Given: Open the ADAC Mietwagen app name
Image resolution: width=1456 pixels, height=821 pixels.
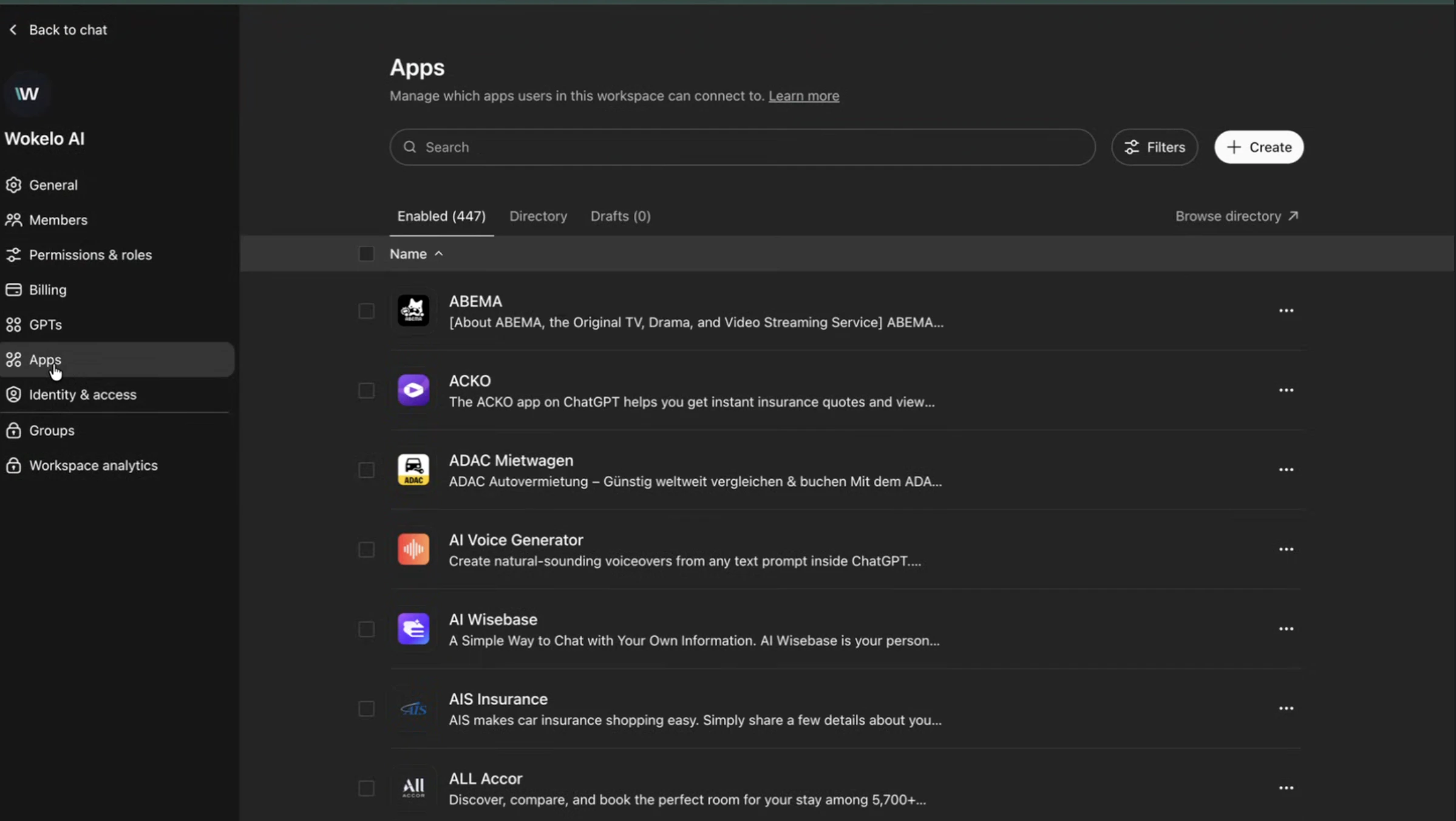Looking at the screenshot, I should coord(511,460).
